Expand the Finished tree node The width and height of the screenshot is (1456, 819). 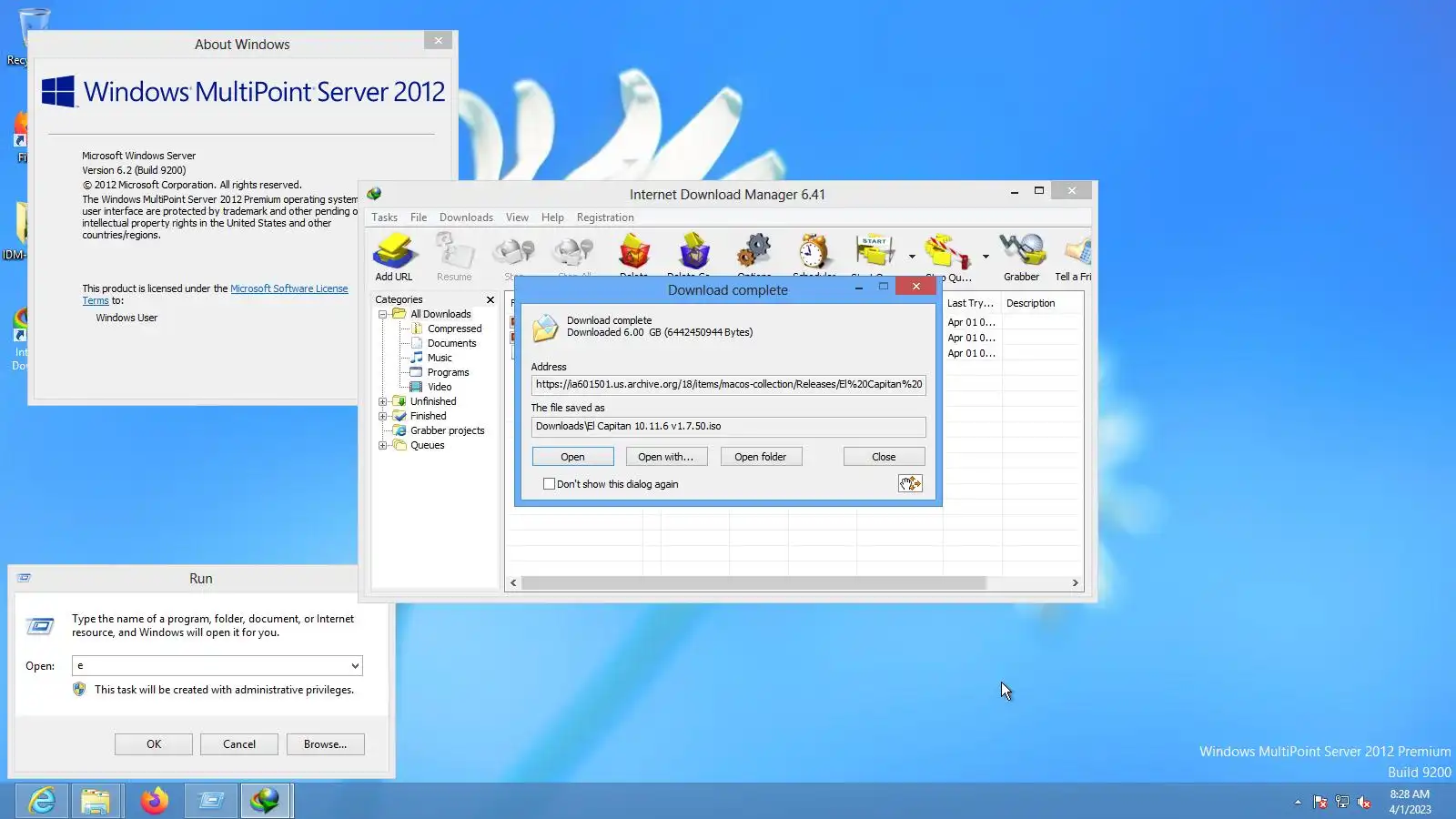pos(383,416)
